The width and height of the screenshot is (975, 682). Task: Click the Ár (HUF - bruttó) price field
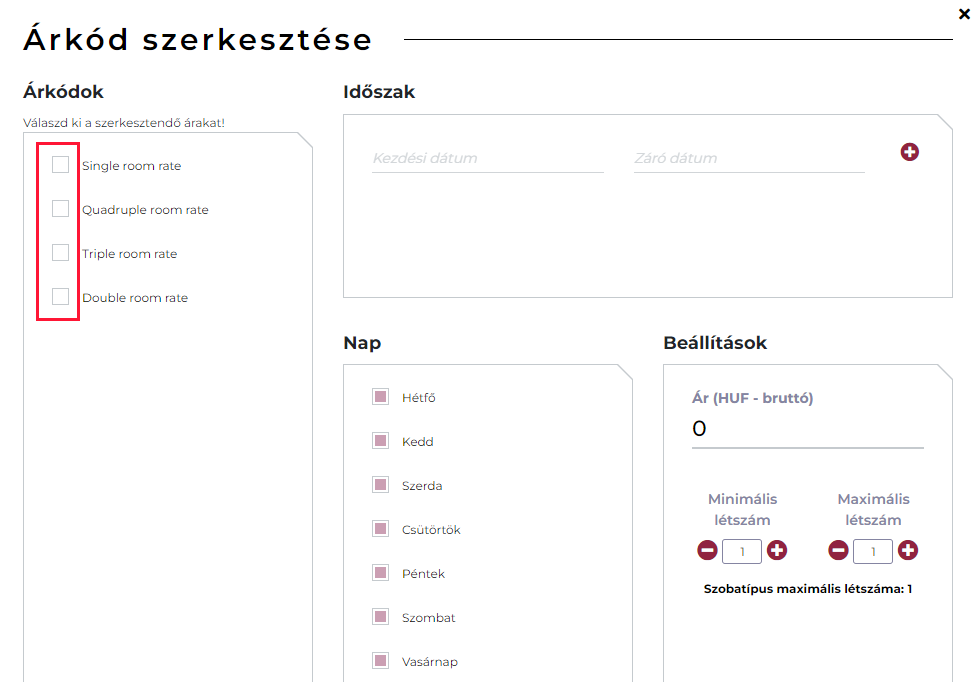[x=807, y=429]
